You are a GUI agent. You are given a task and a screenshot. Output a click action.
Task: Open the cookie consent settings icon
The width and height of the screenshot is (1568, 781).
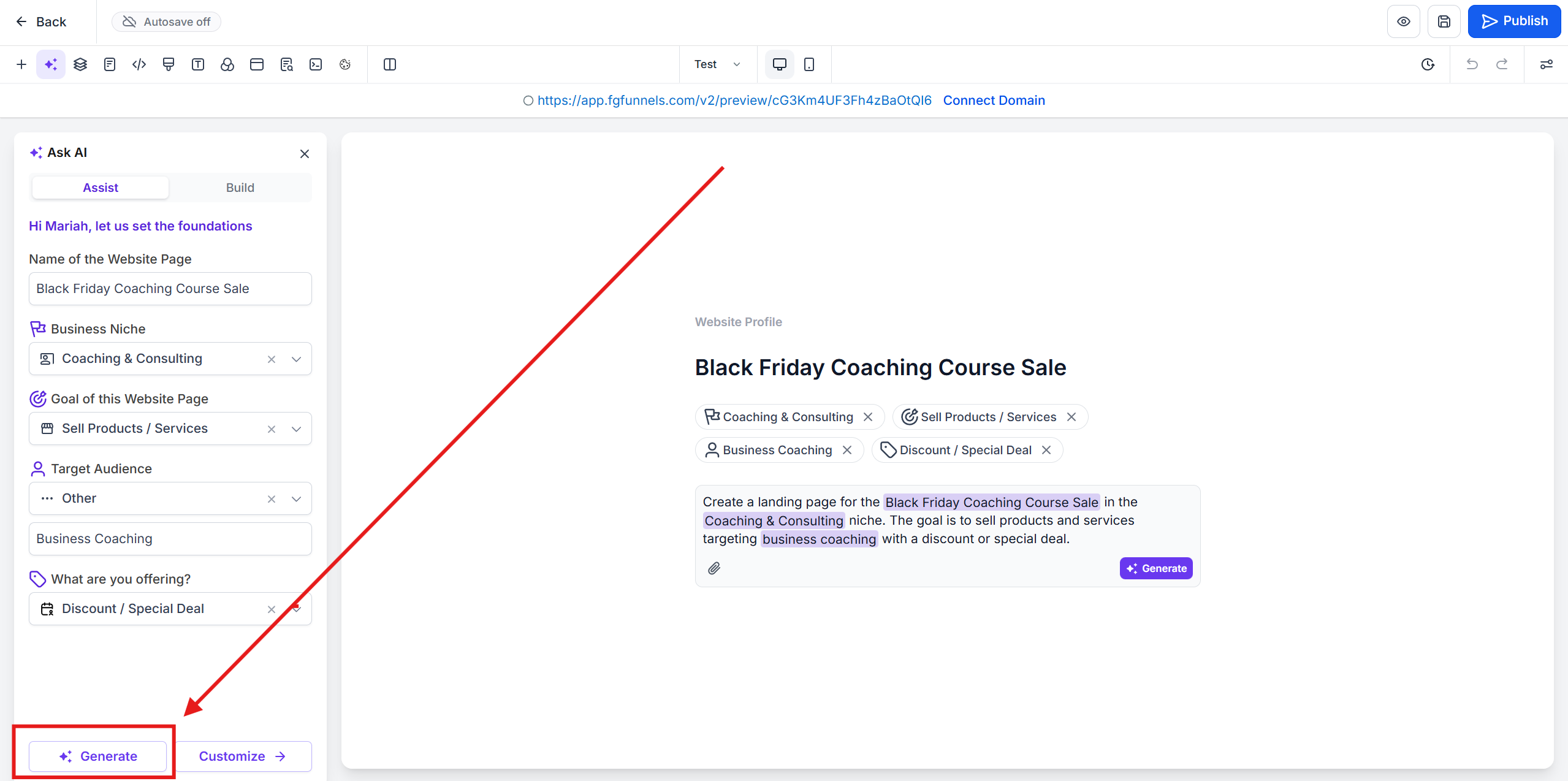(345, 64)
